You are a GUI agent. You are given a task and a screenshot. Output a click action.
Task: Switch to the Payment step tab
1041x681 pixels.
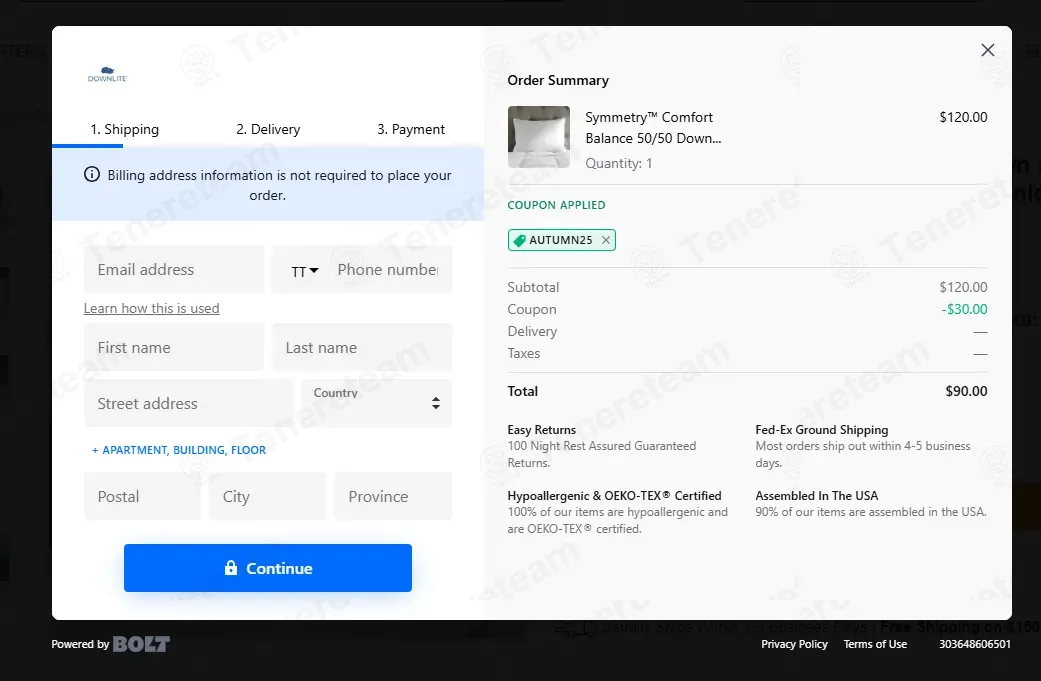tap(411, 129)
